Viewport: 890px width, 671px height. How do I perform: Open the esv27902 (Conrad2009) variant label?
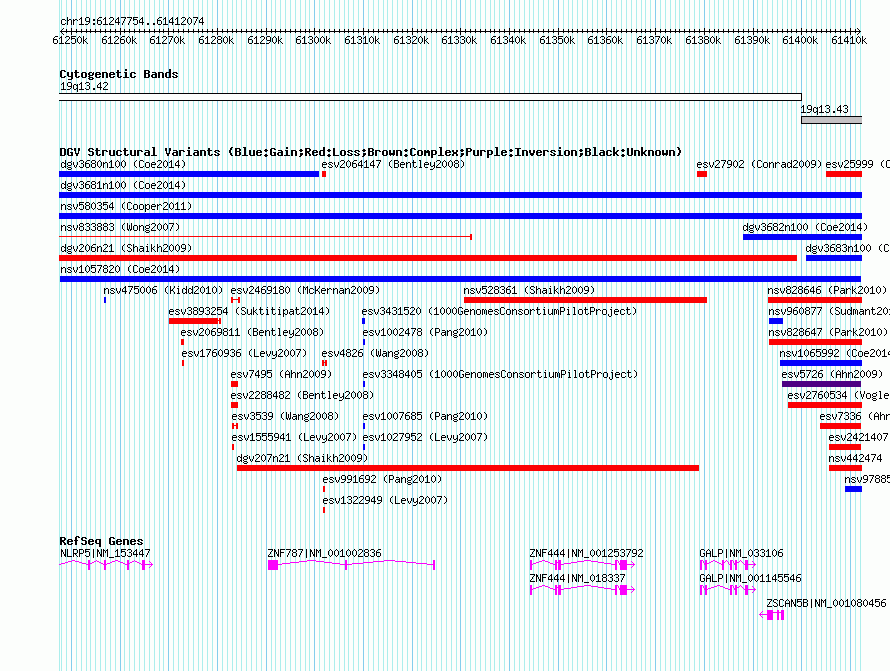(759, 164)
